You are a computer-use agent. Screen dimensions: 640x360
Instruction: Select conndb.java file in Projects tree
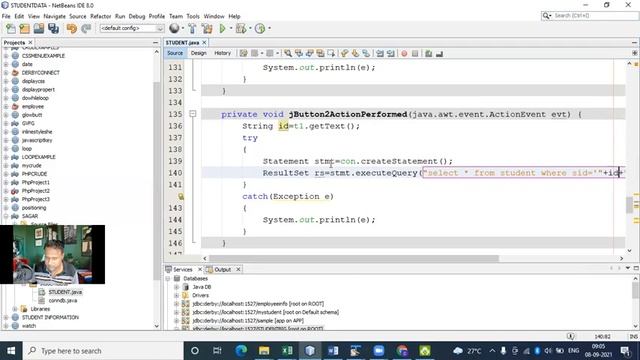pos(63,300)
